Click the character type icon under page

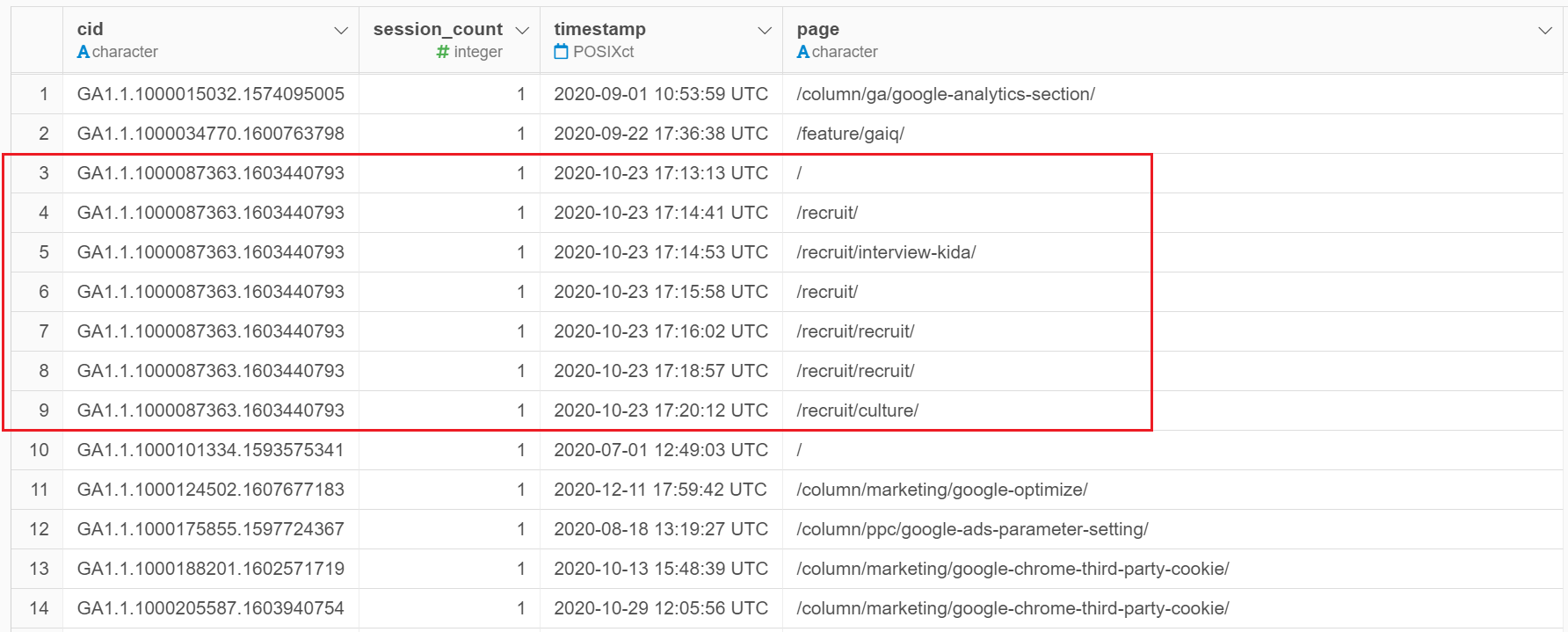pos(803,52)
